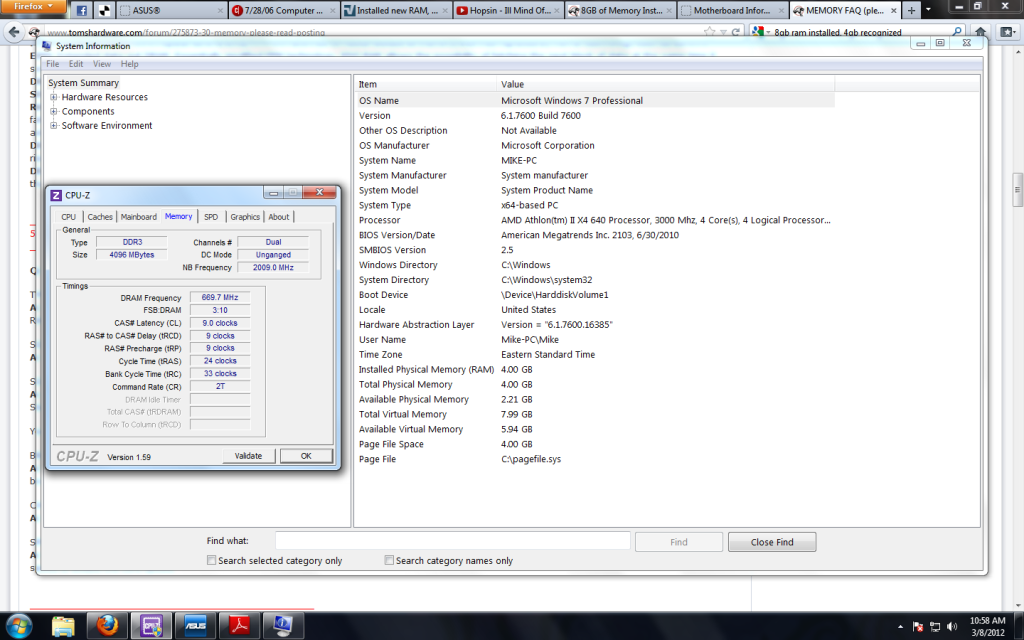Click the System Information title bar icon

pyautogui.click(x=46, y=46)
